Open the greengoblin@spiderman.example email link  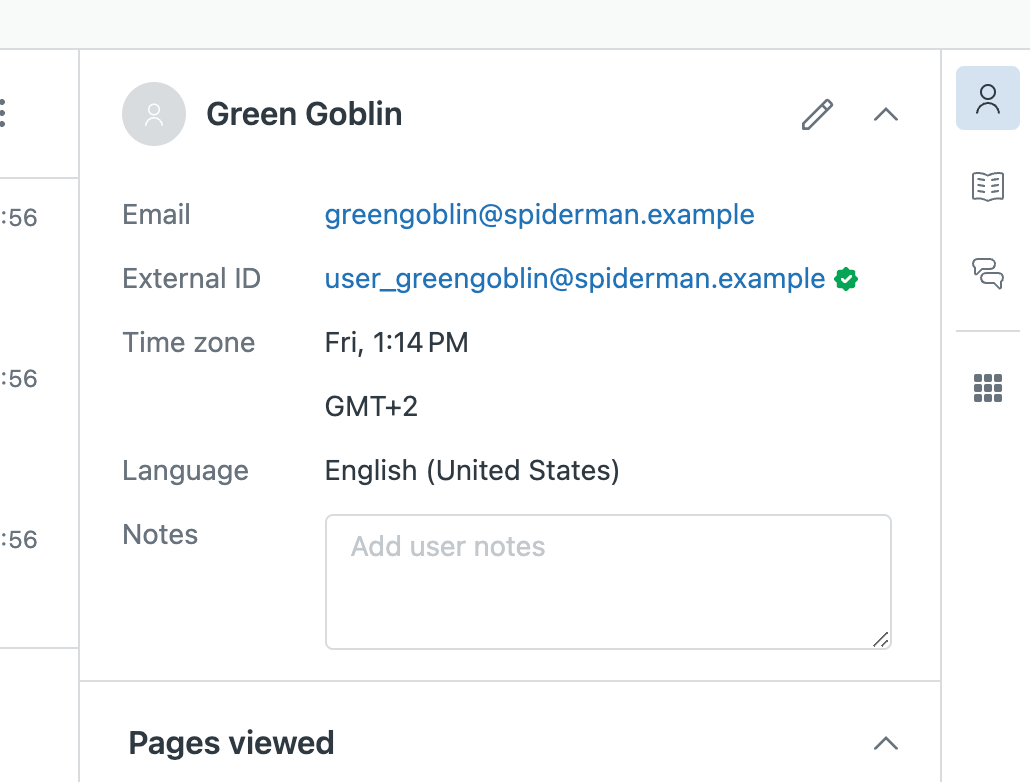[539, 215]
